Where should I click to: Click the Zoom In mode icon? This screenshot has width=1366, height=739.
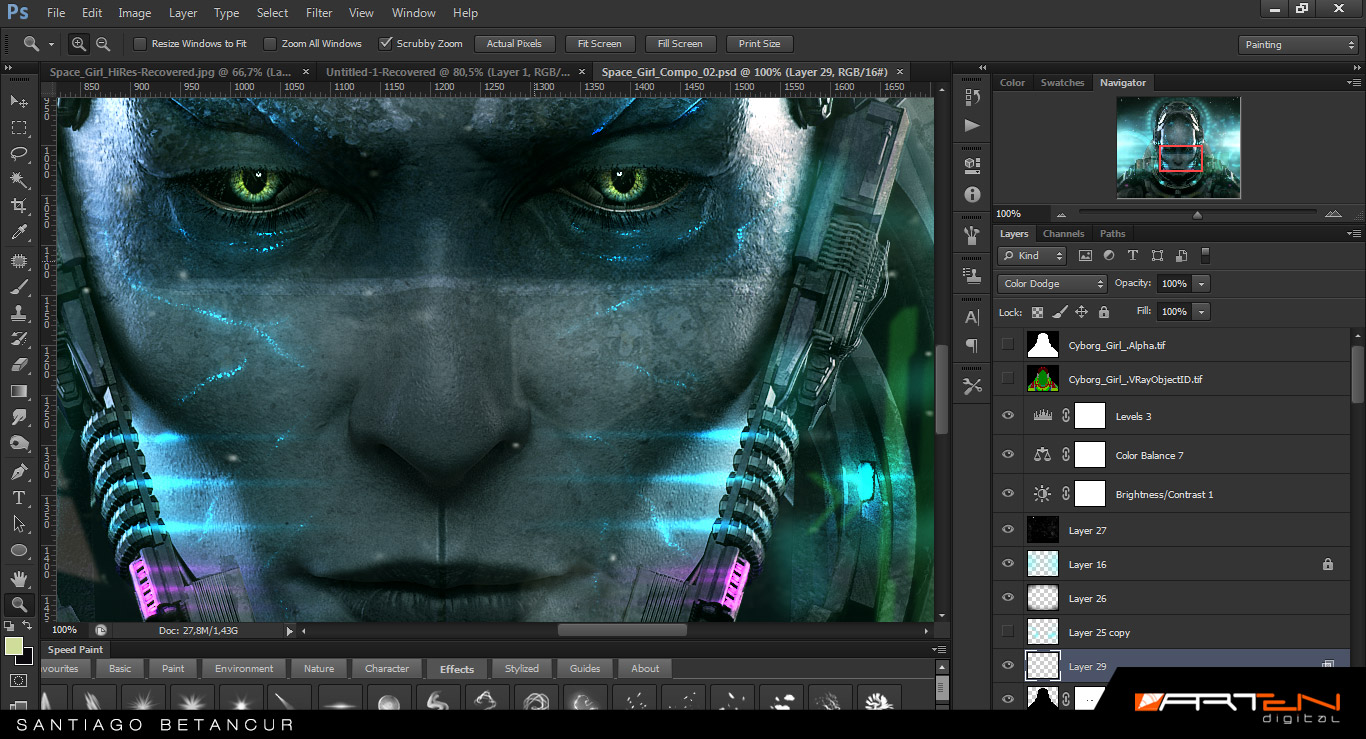[x=79, y=44]
